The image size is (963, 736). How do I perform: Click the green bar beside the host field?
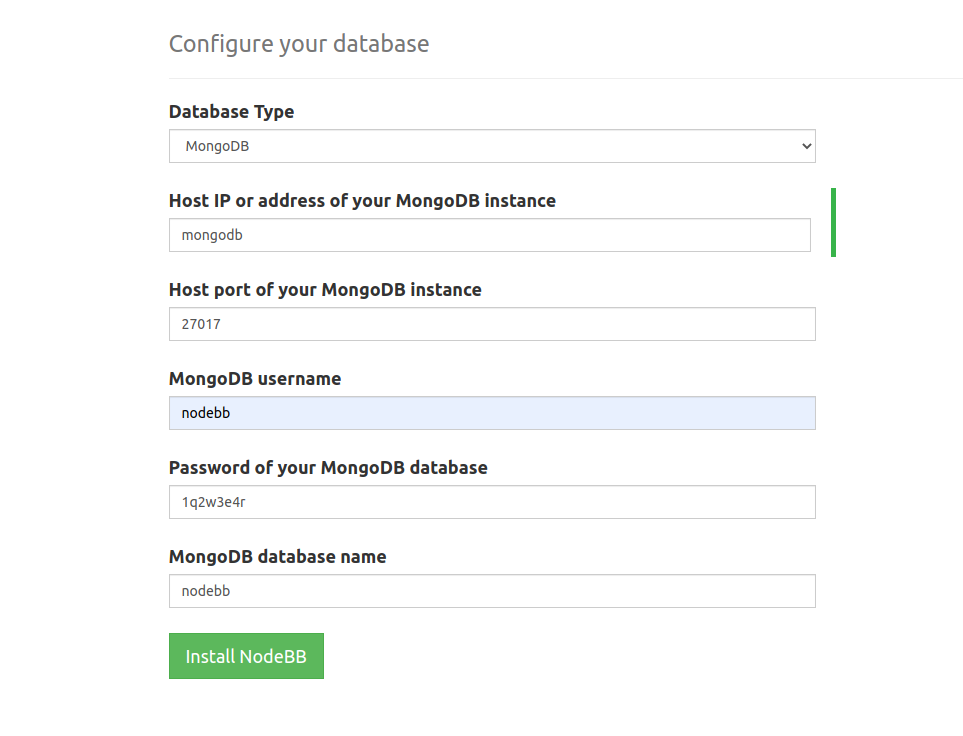[x=833, y=222]
